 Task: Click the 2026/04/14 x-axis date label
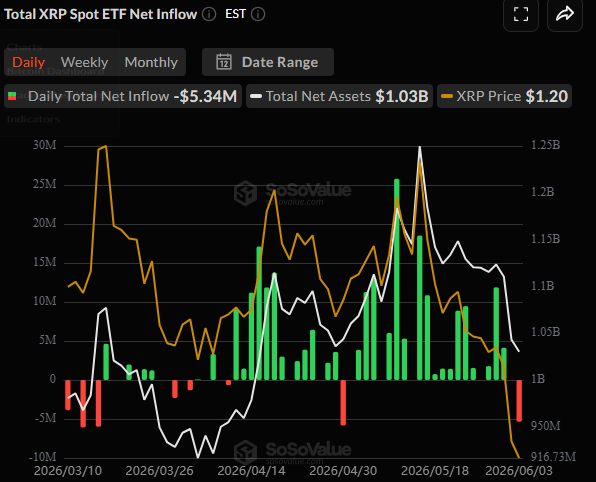(251, 471)
